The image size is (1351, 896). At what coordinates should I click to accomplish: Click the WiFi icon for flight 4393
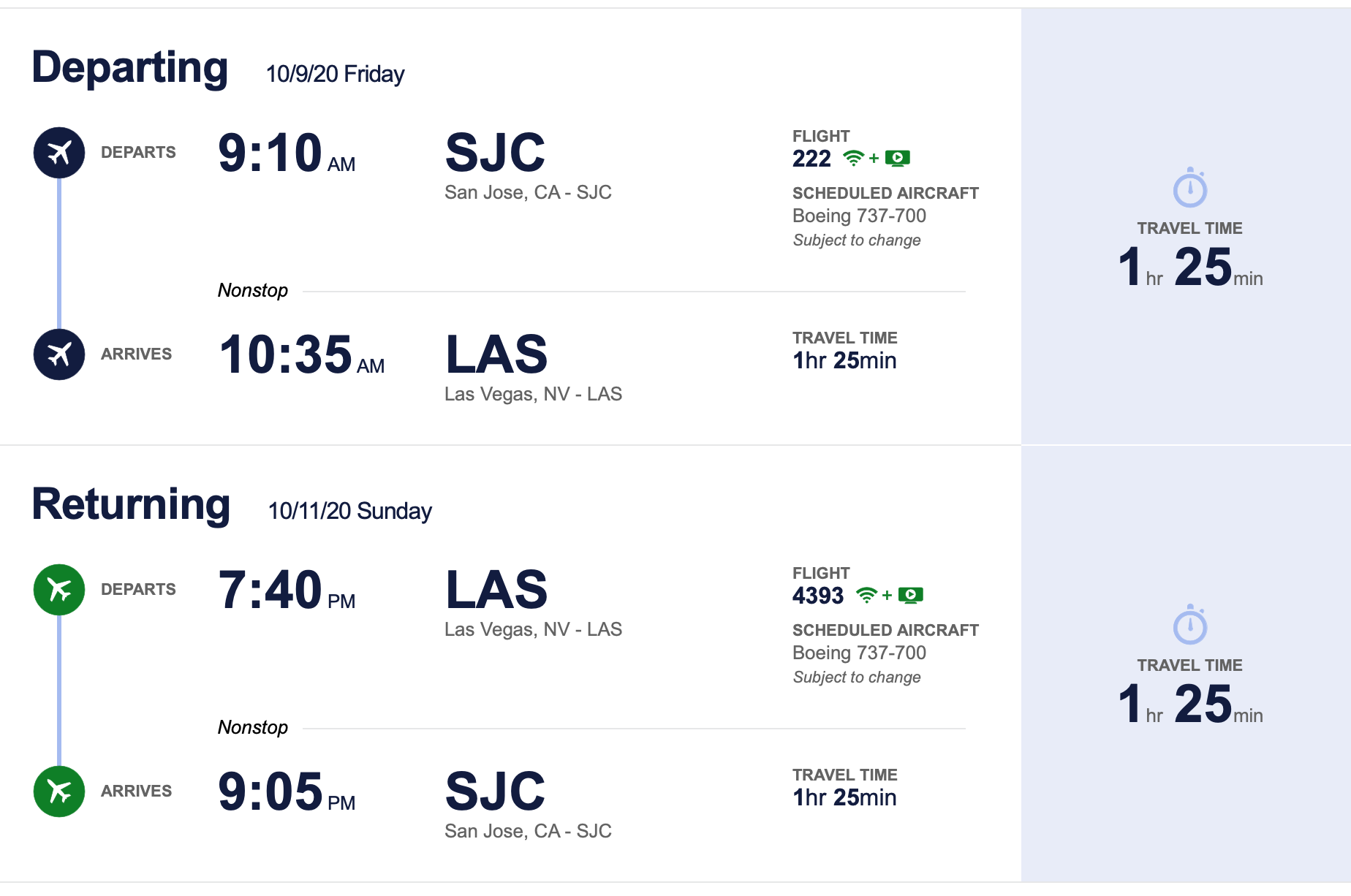[x=866, y=595]
